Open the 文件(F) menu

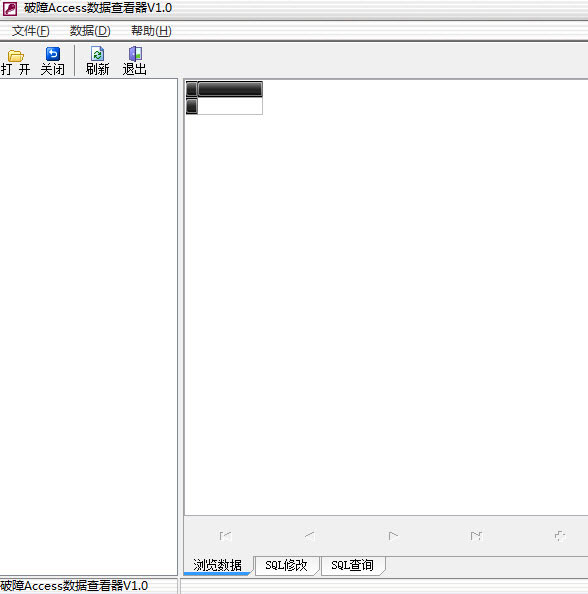(31, 31)
